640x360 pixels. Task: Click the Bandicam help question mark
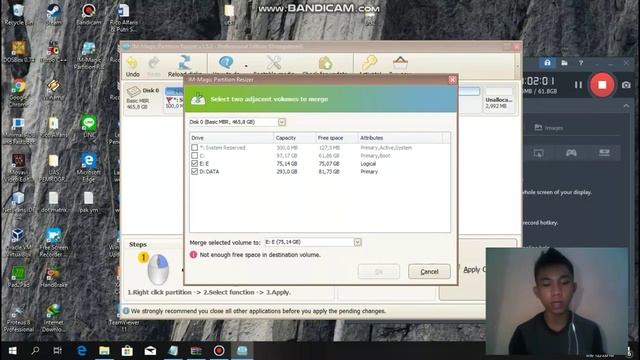click(x=581, y=63)
